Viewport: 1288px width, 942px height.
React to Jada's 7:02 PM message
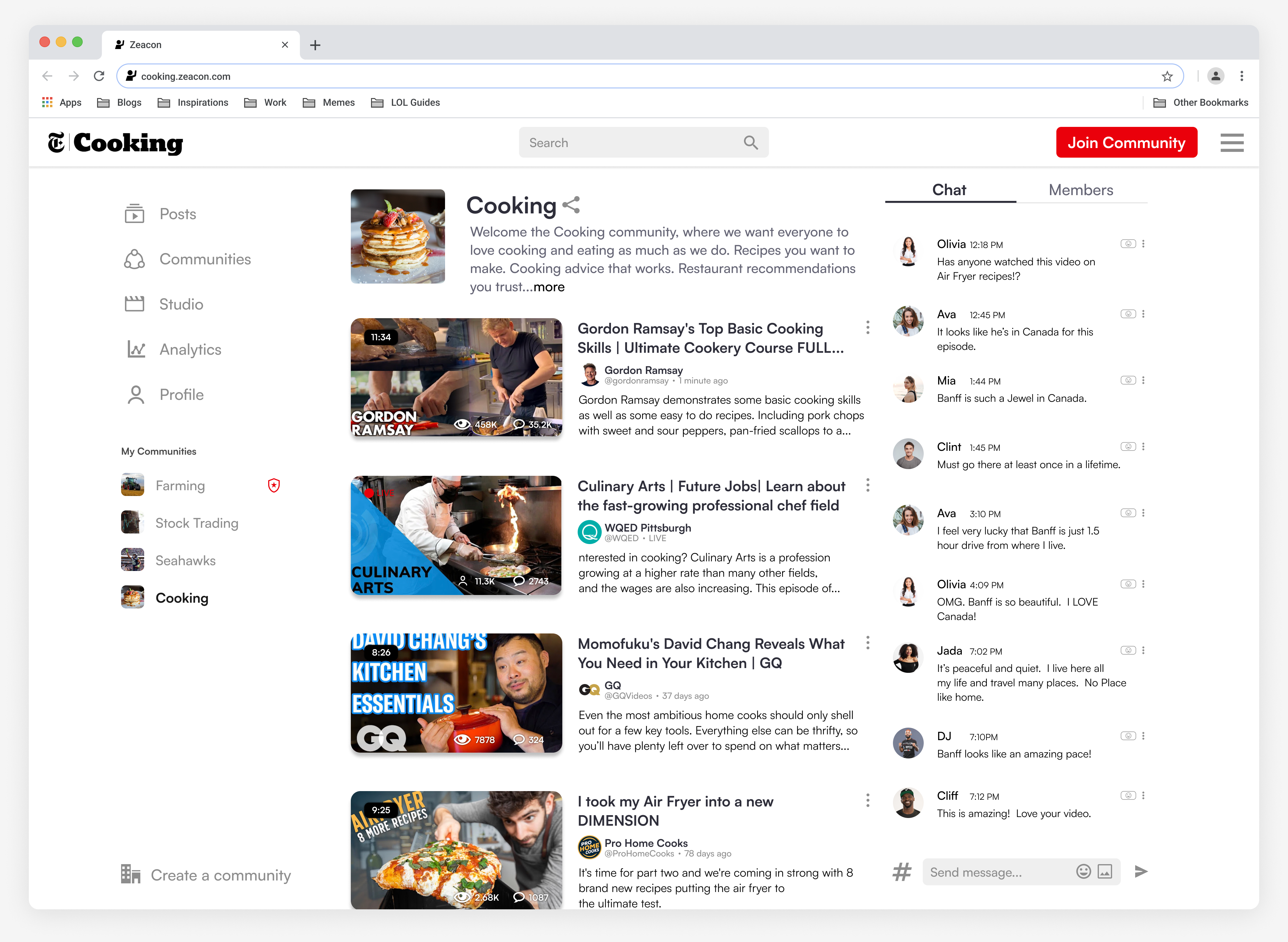pyautogui.click(x=1128, y=651)
